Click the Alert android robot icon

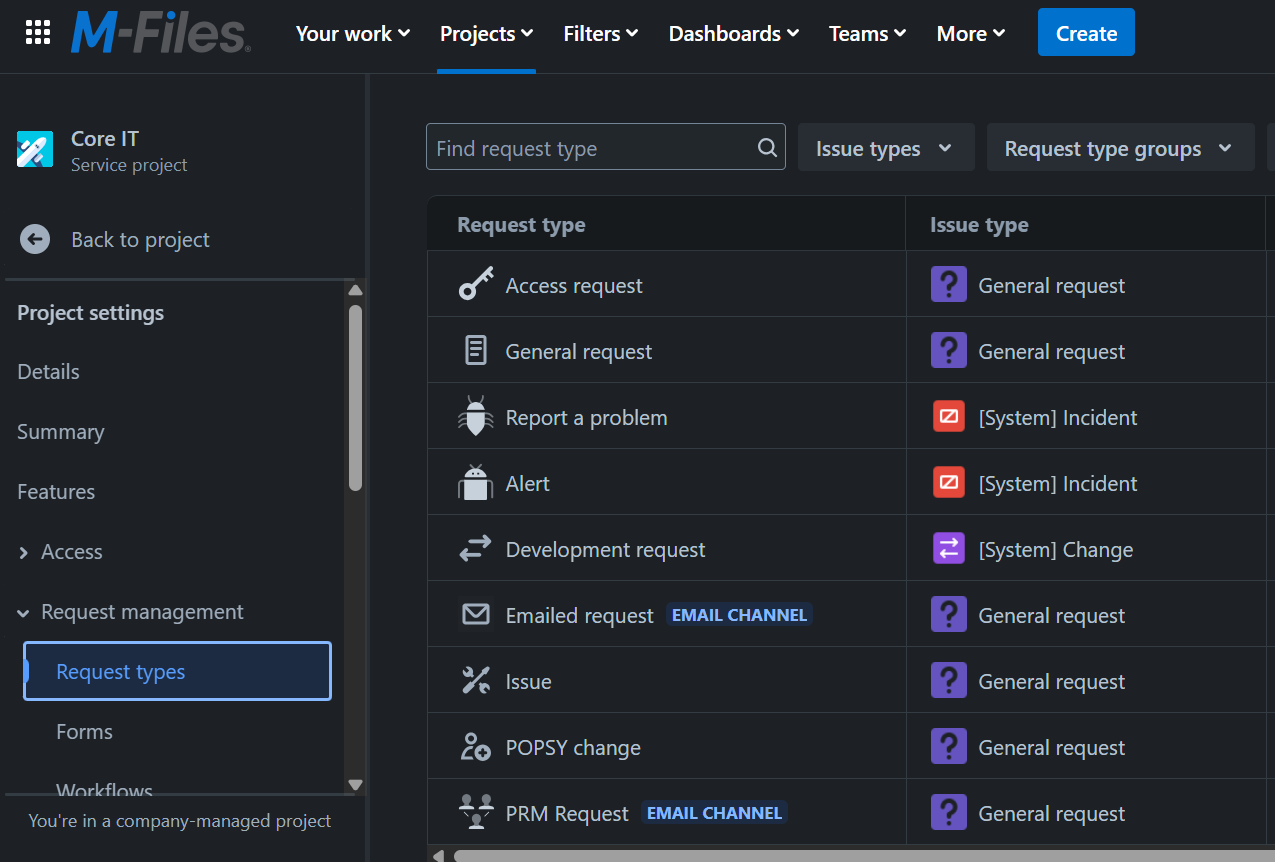(x=475, y=484)
